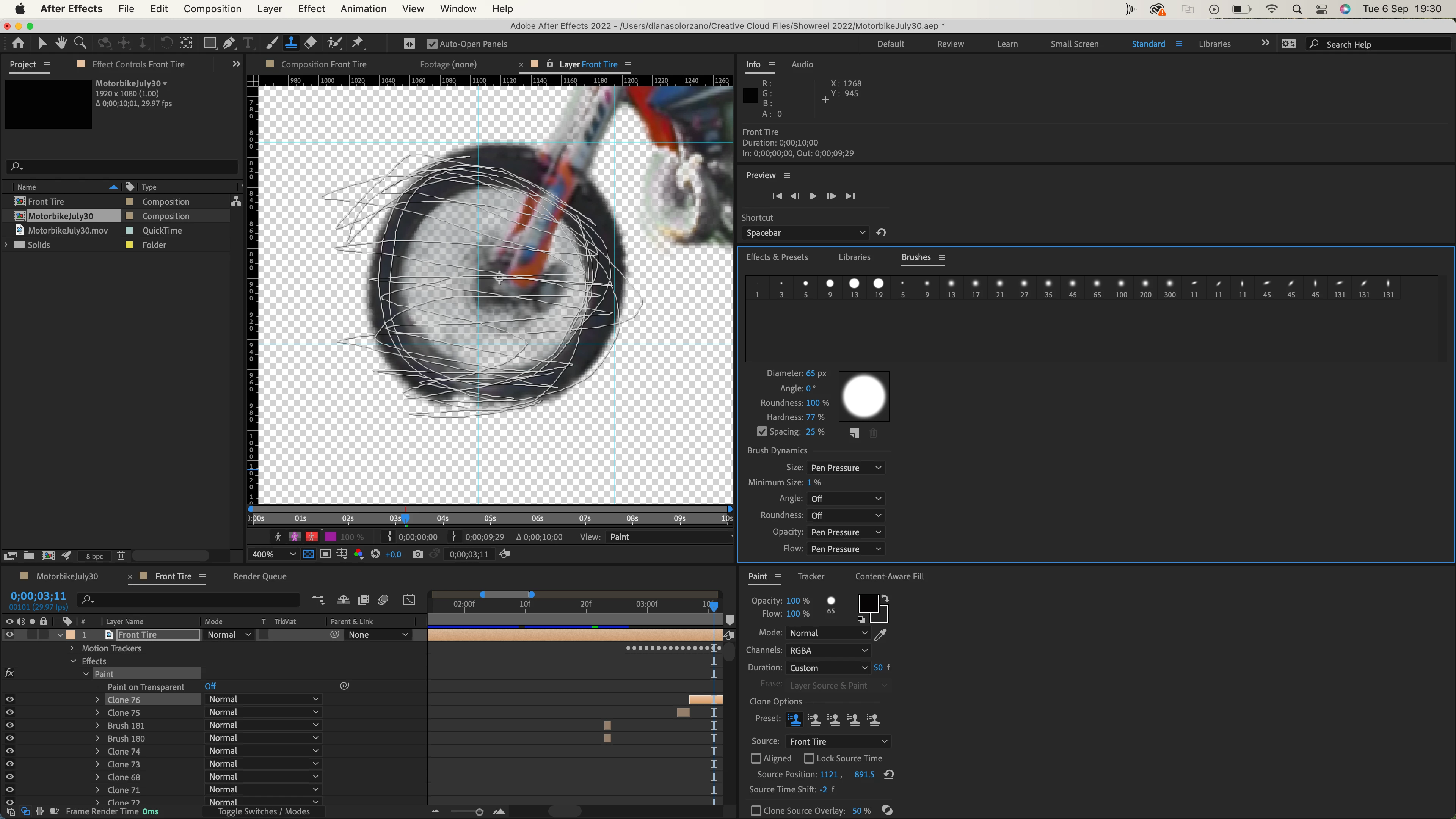Click the eyedropper next to Mode

pyautogui.click(x=880, y=634)
